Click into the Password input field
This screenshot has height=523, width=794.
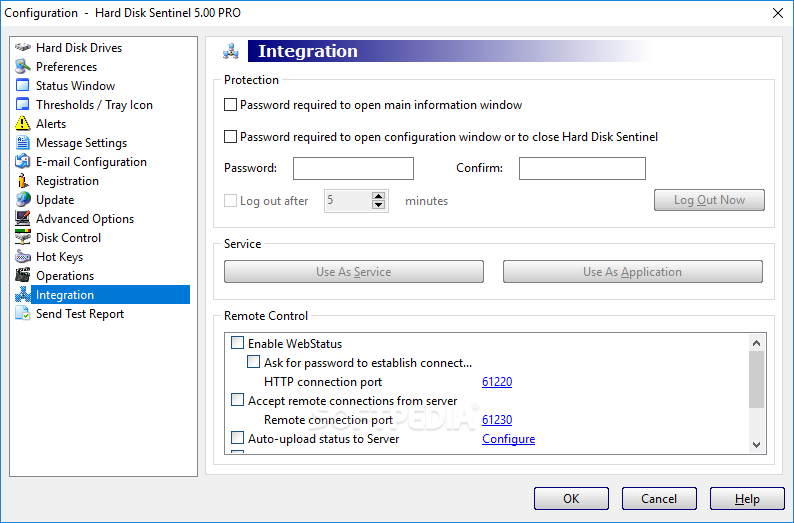[353, 168]
